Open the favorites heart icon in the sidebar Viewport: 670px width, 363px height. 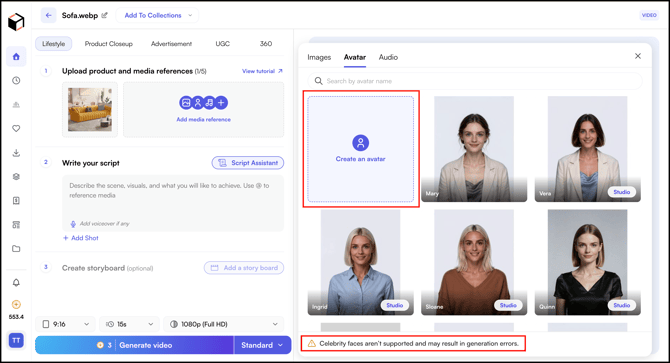[16, 129]
